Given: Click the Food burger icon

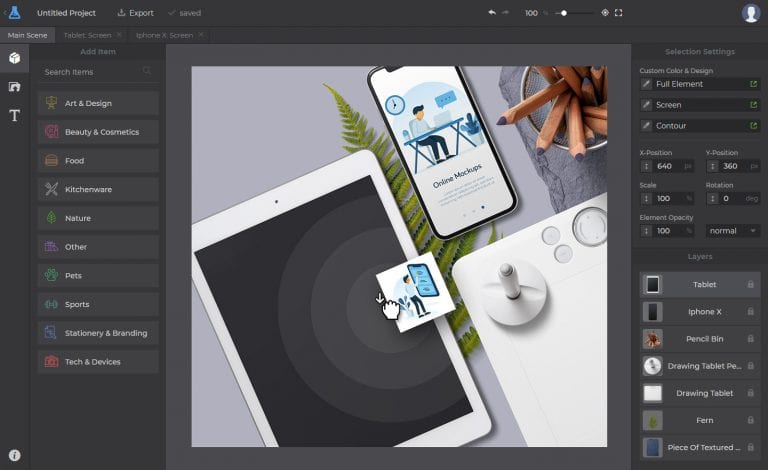Looking at the screenshot, I should pyautogui.click(x=51, y=161).
